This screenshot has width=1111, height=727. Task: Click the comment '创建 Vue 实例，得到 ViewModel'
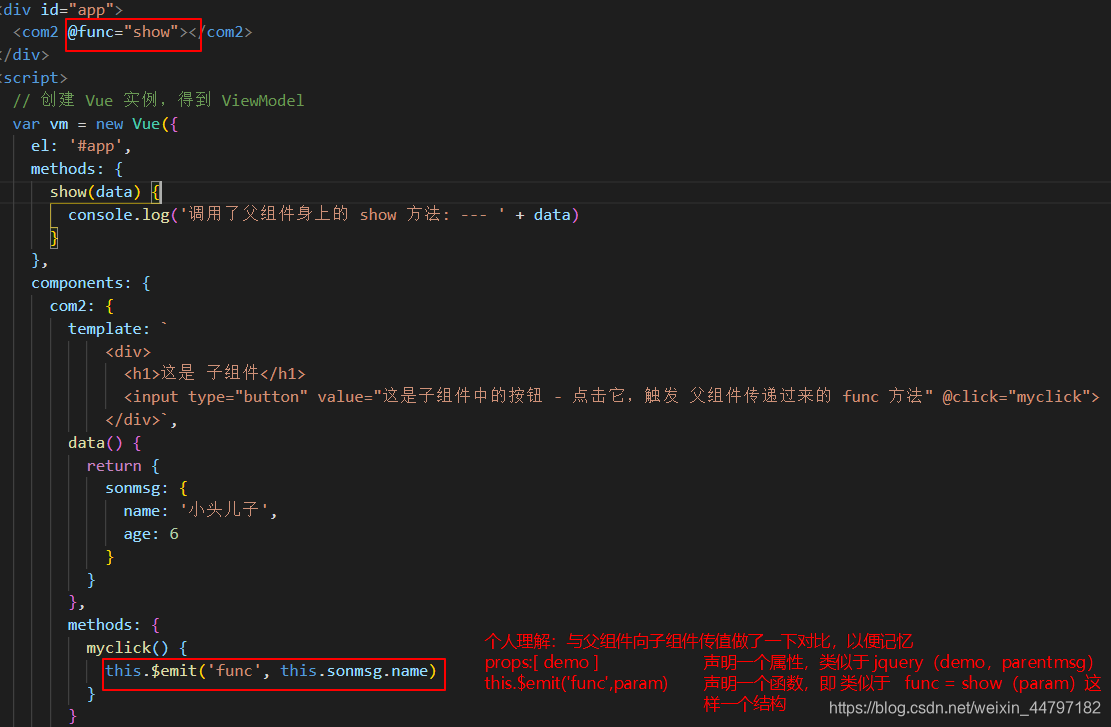pos(172,100)
